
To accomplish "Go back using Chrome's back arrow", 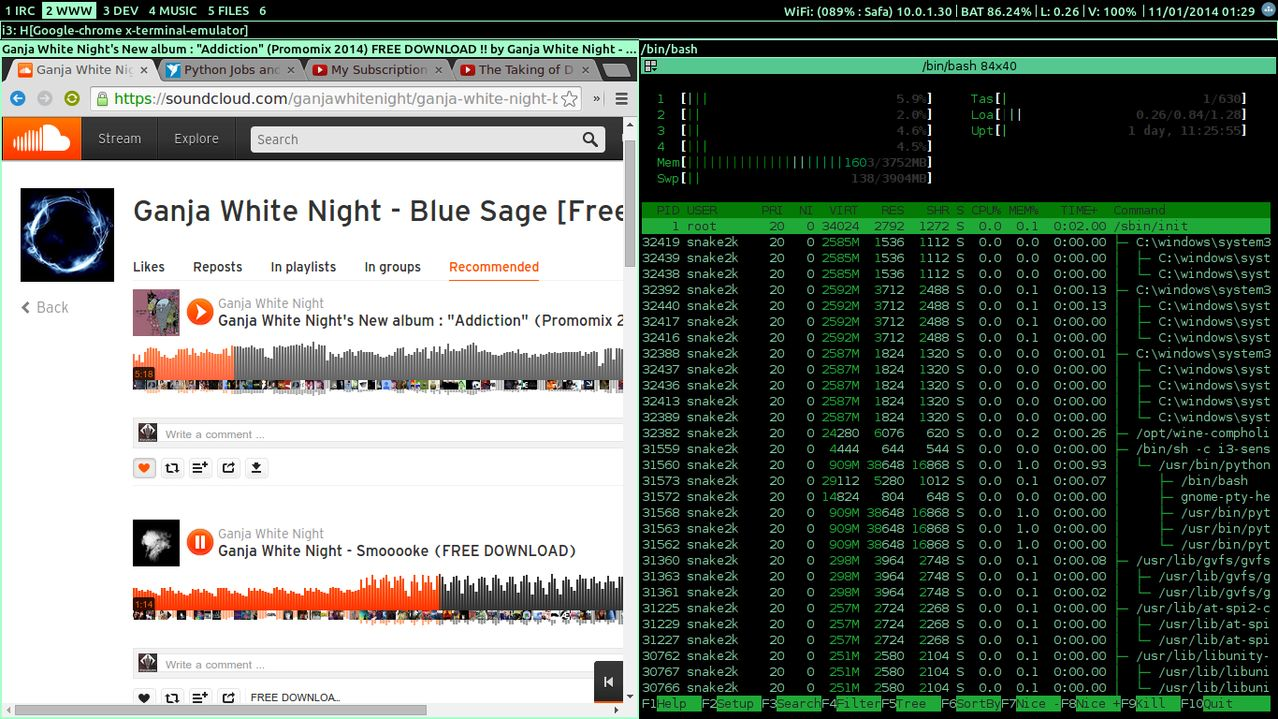I will (x=17, y=98).
